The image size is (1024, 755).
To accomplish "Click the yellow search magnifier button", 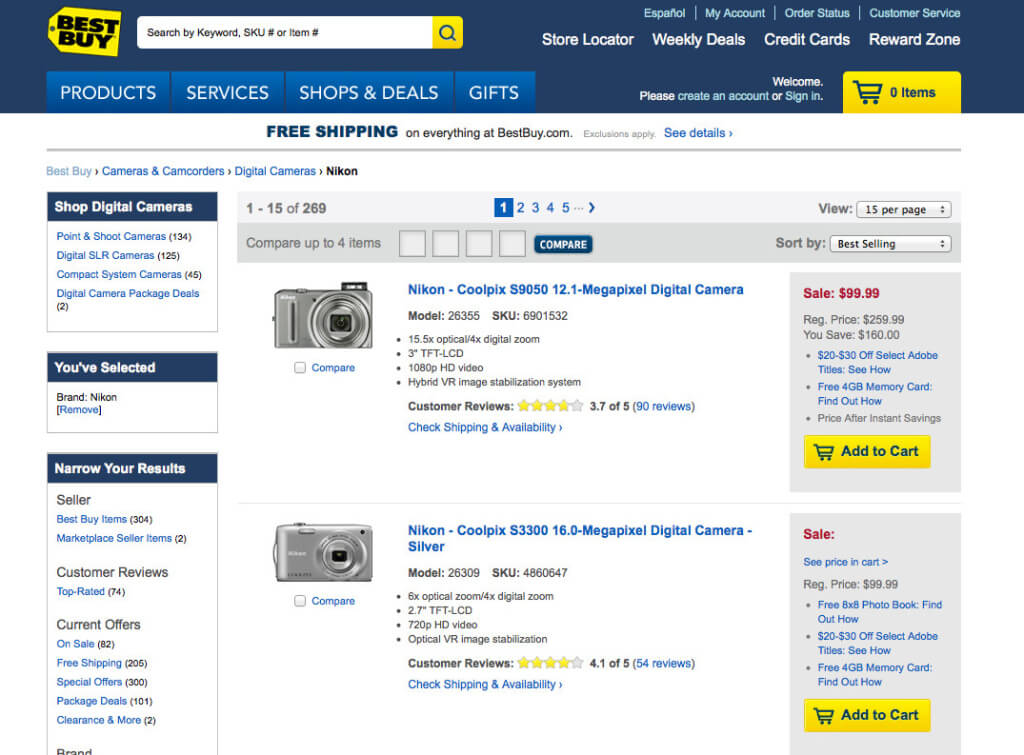I will pos(447,33).
